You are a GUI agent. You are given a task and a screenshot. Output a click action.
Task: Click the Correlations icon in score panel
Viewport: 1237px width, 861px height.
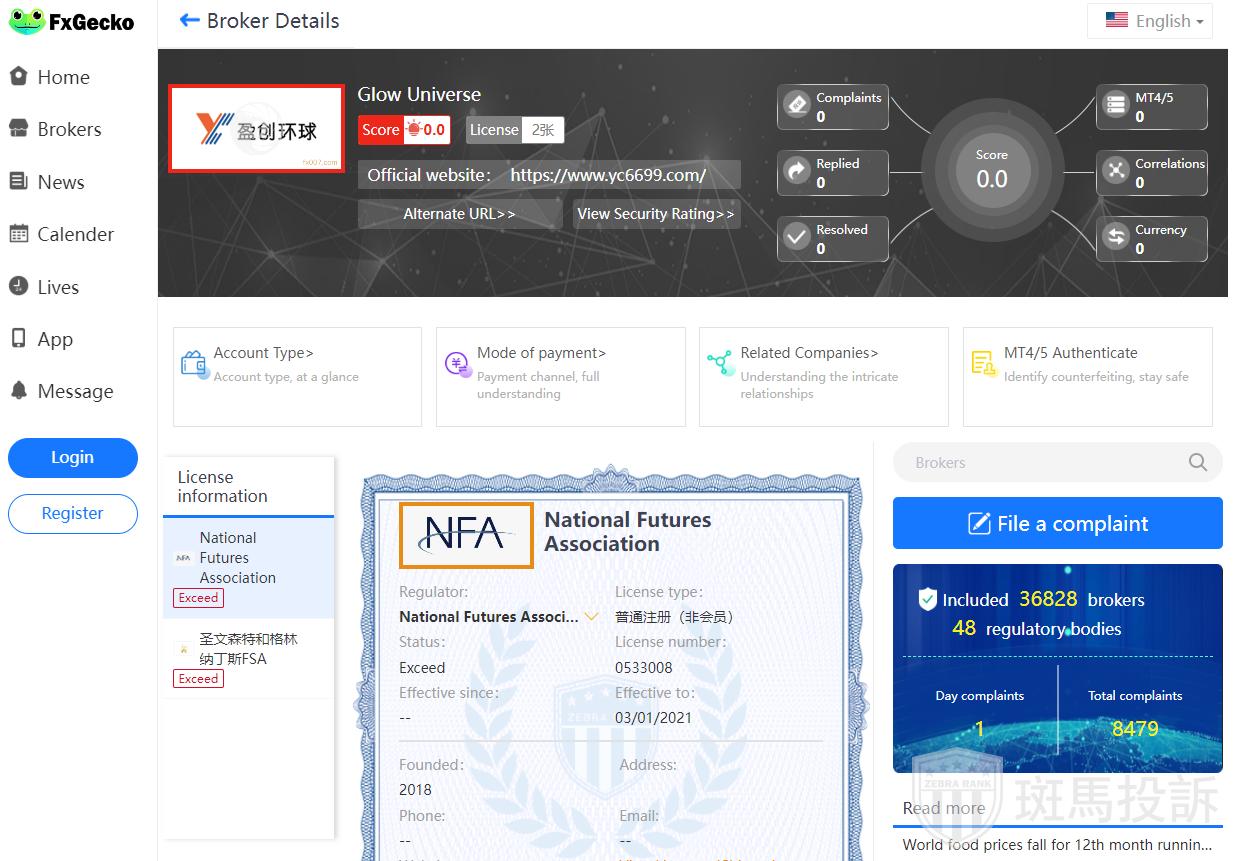[x=1115, y=172]
